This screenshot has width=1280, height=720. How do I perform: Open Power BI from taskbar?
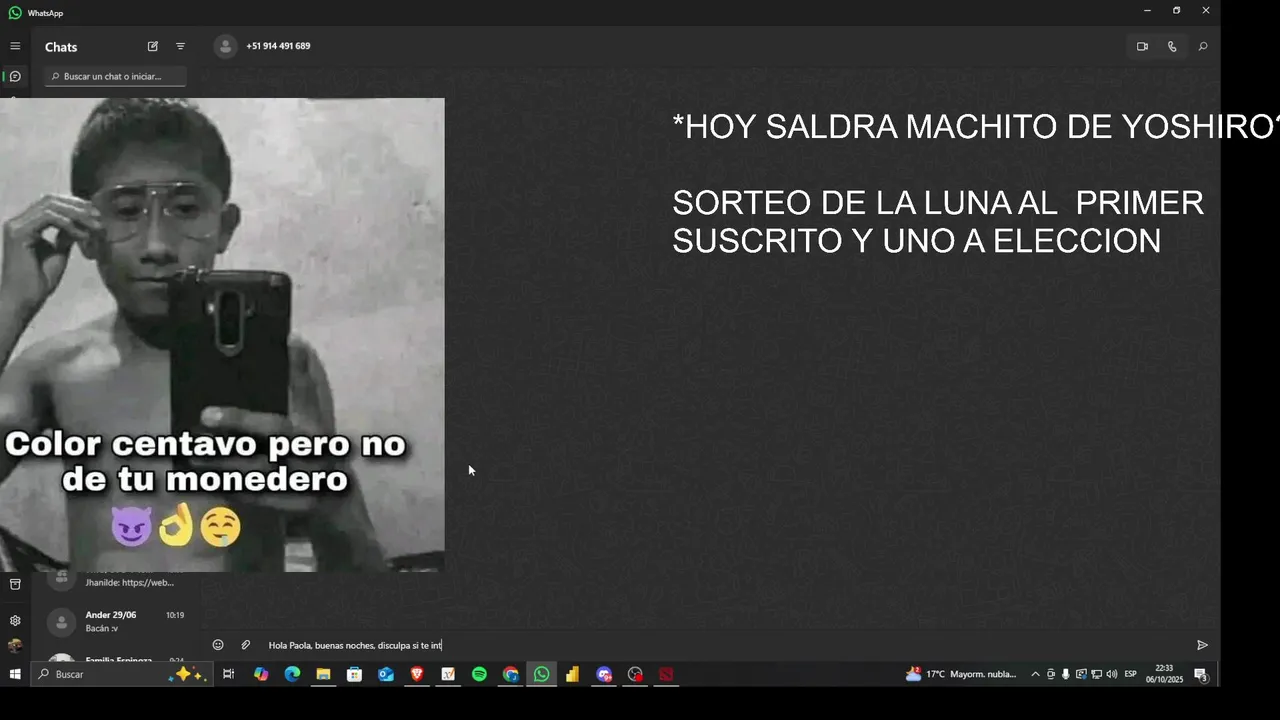click(x=572, y=674)
